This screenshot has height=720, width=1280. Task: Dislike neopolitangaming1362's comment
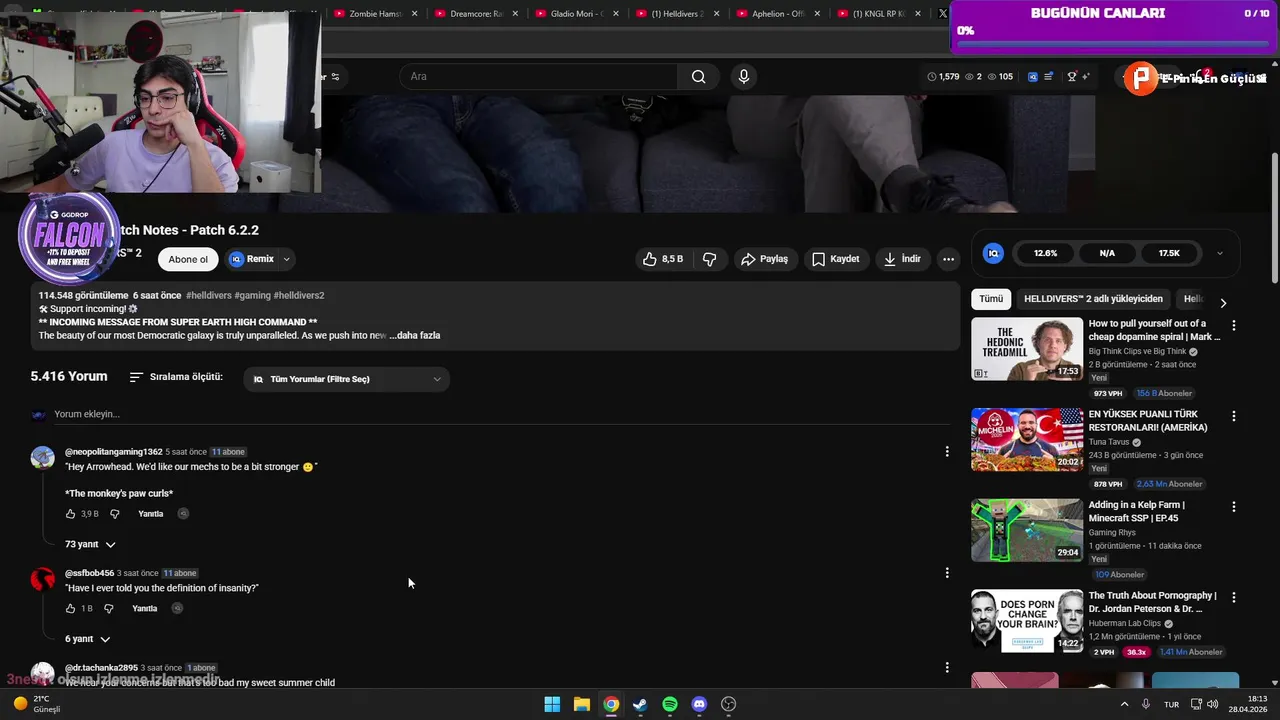114,514
